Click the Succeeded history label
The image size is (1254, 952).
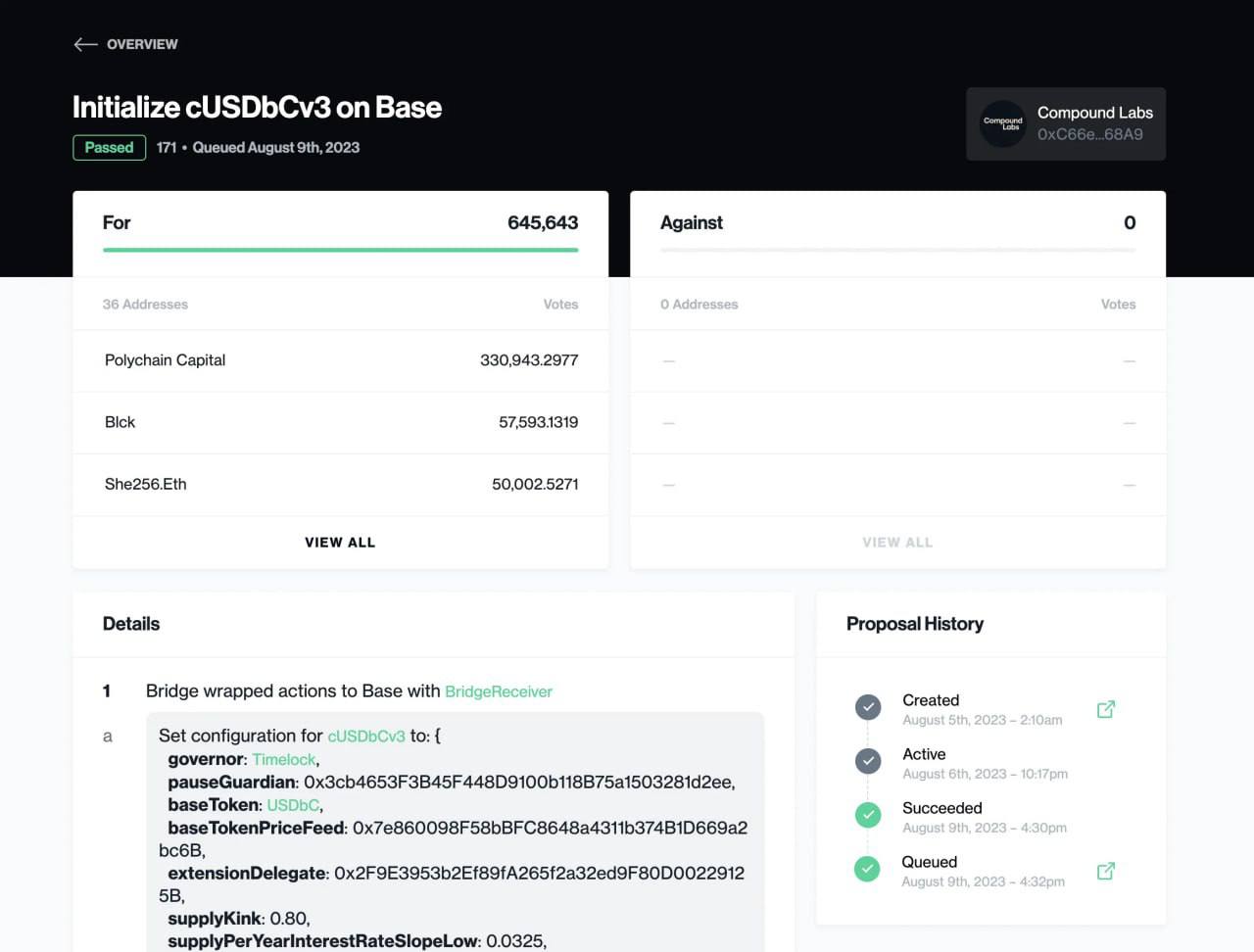point(942,808)
